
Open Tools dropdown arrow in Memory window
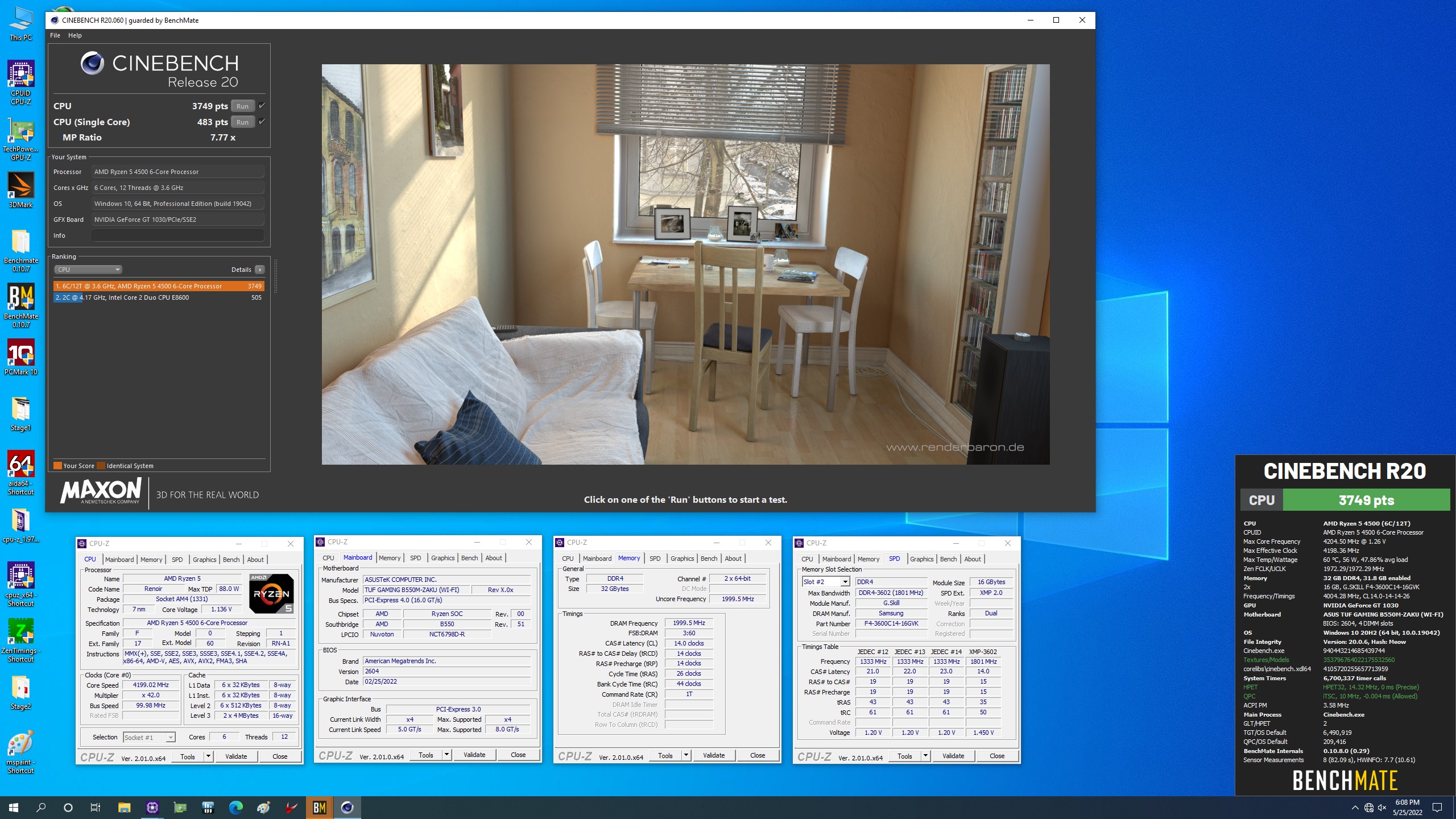tap(686, 755)
